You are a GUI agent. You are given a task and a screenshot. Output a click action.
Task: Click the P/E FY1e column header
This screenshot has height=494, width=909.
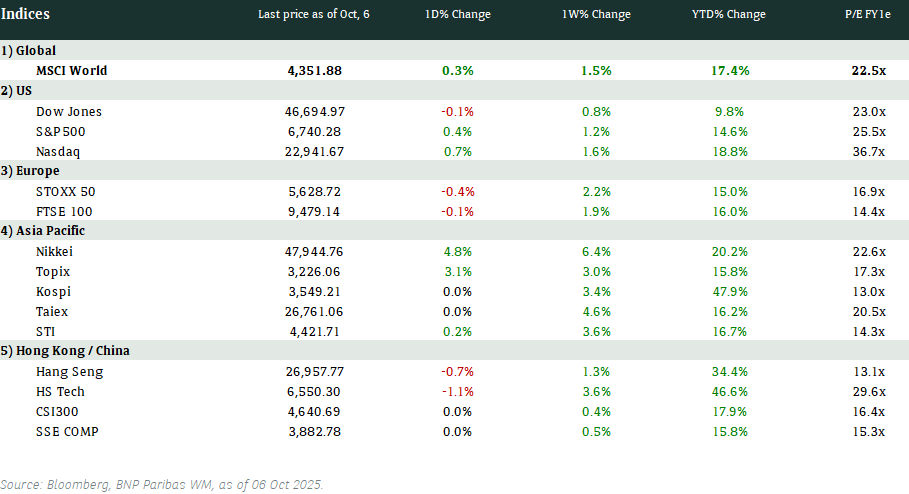click(x=864, y=15)
